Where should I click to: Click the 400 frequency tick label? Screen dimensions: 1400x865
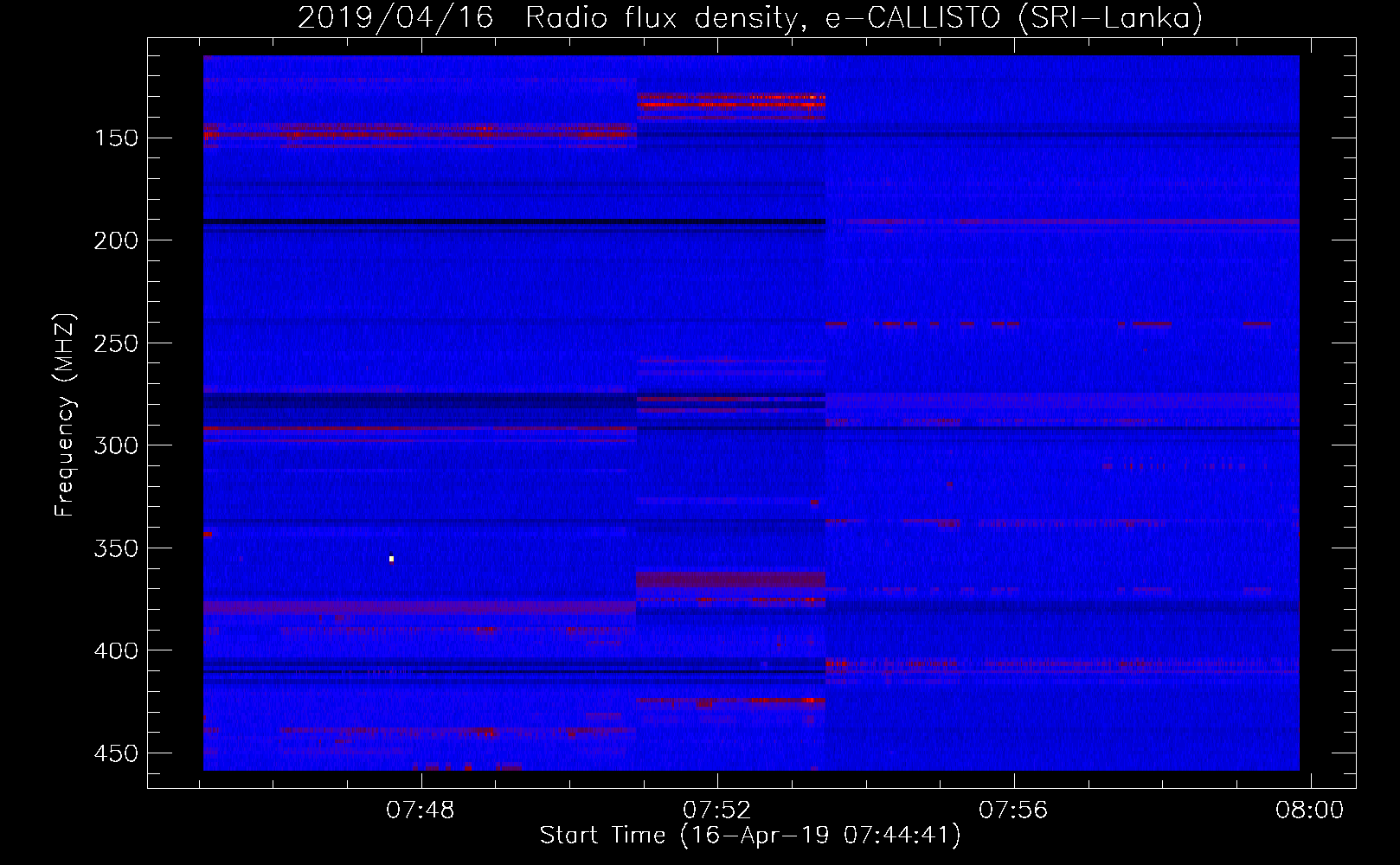coord(116,650)
